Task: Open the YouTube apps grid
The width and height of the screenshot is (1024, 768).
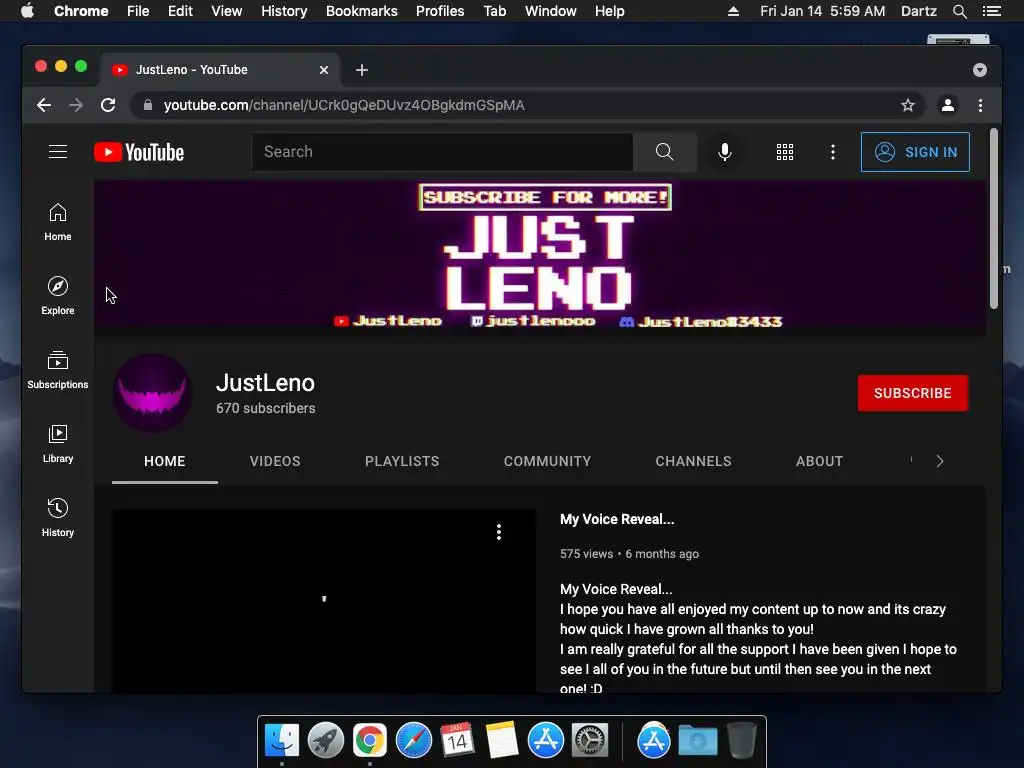Action: click(784, 152)
